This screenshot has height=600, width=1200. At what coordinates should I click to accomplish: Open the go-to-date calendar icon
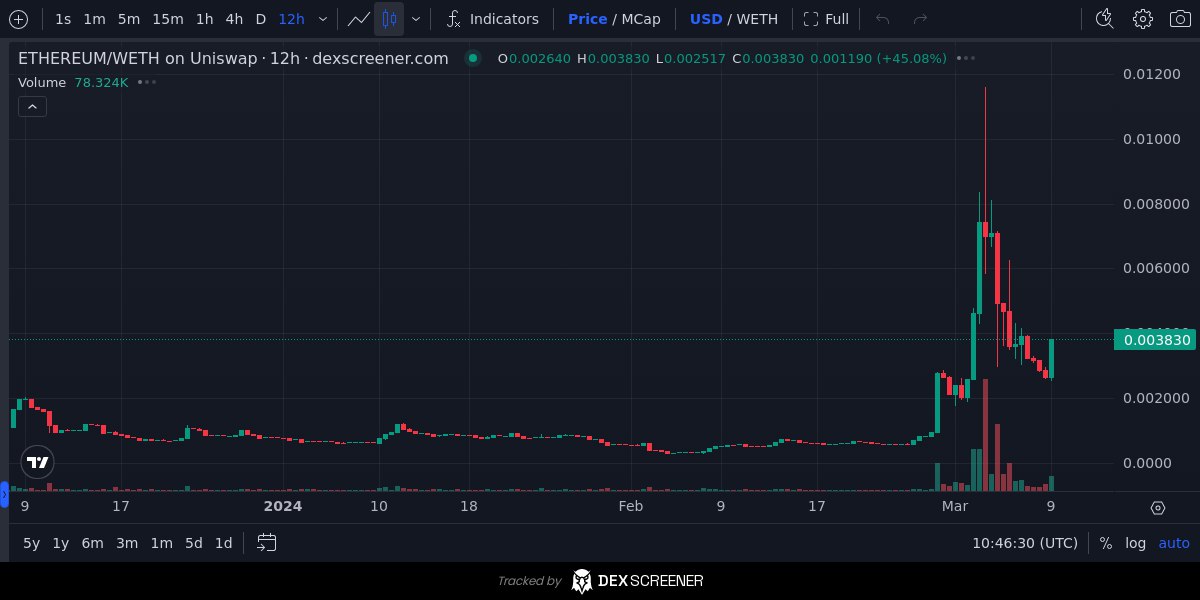[266, 543]
